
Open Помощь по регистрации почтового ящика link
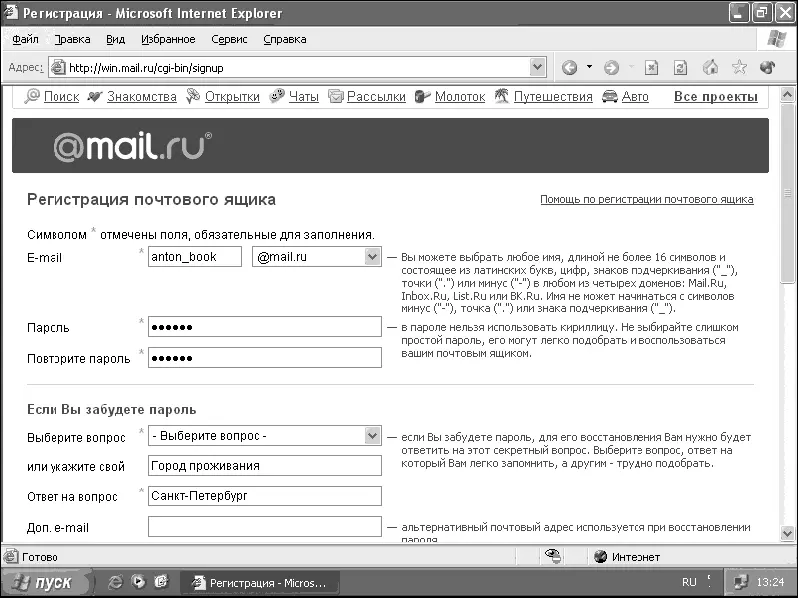(646, 200)
